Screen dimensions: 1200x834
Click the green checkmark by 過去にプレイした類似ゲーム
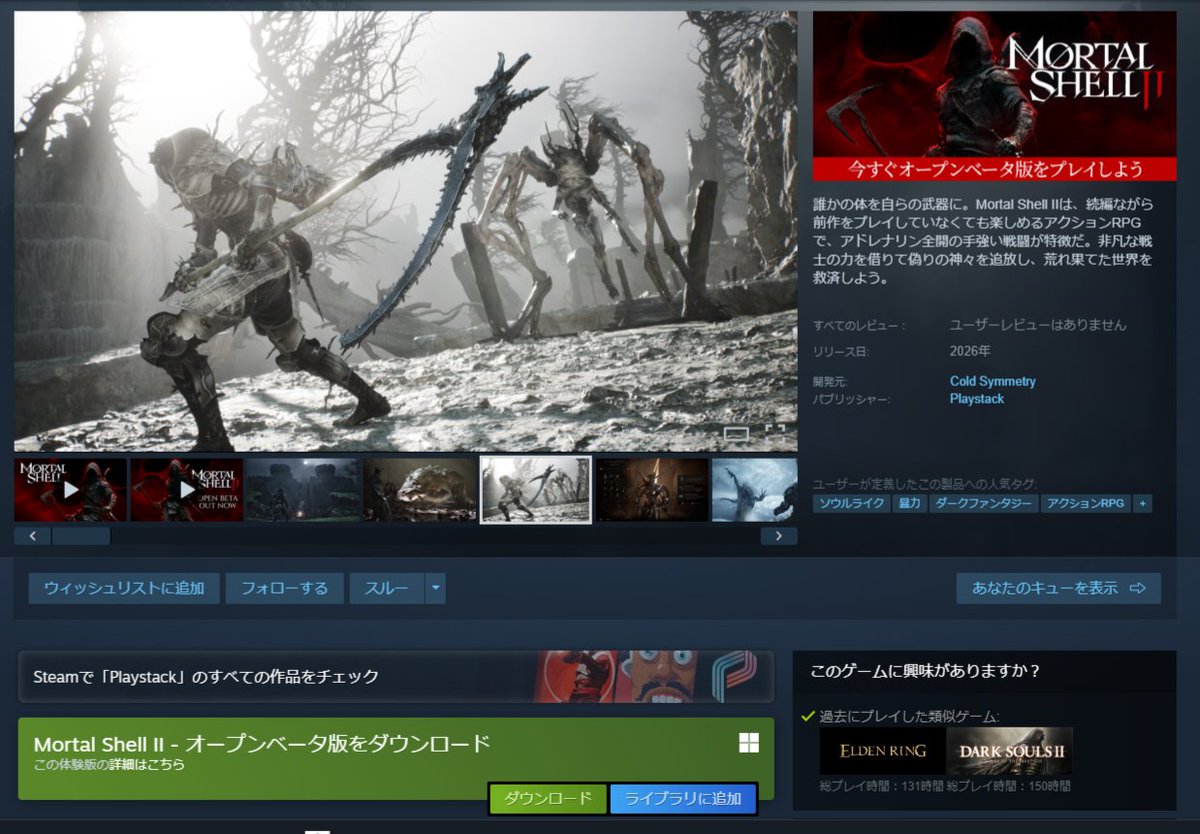click(808, 716)
